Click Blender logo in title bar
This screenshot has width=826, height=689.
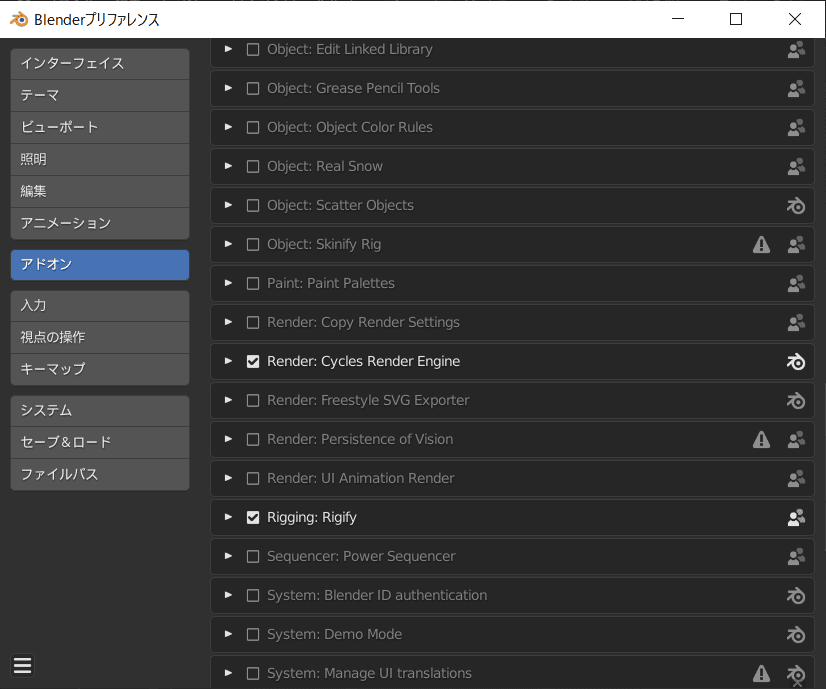(19, 19)
